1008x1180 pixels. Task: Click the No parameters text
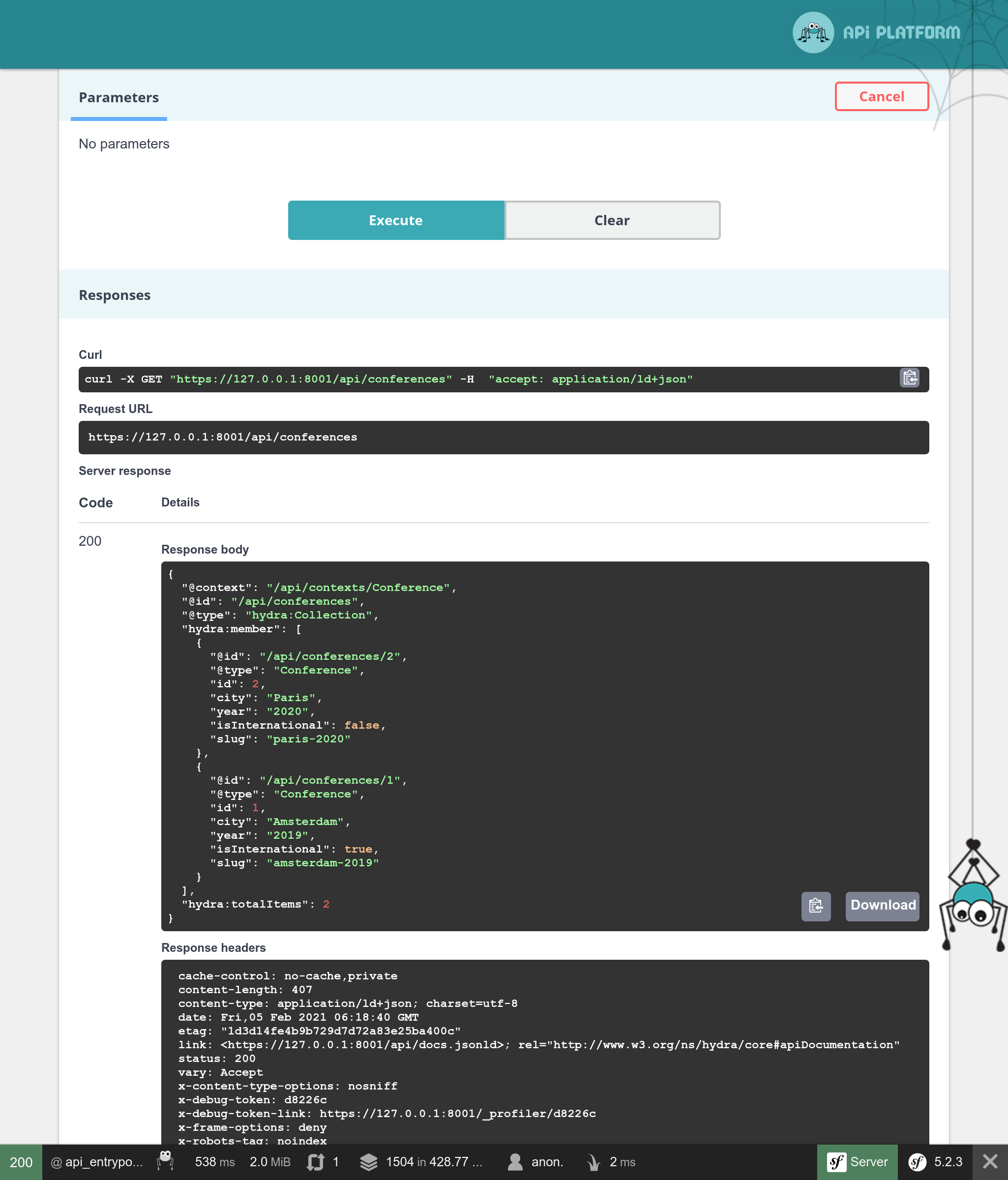124,144
